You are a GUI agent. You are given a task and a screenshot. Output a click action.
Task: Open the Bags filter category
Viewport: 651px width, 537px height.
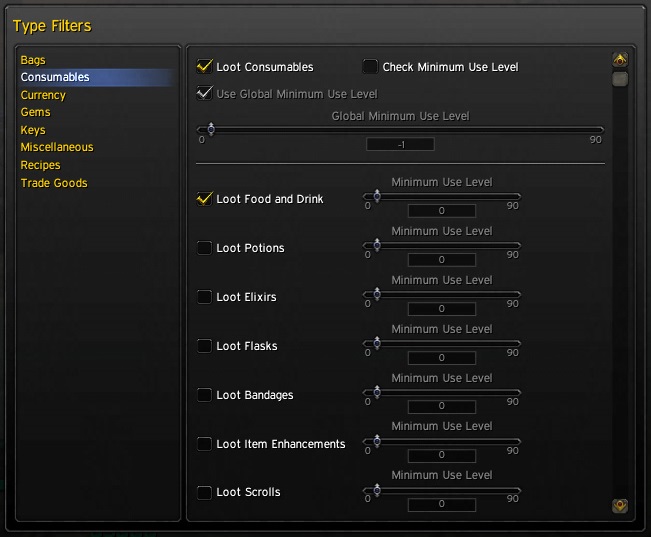point(33,60)
